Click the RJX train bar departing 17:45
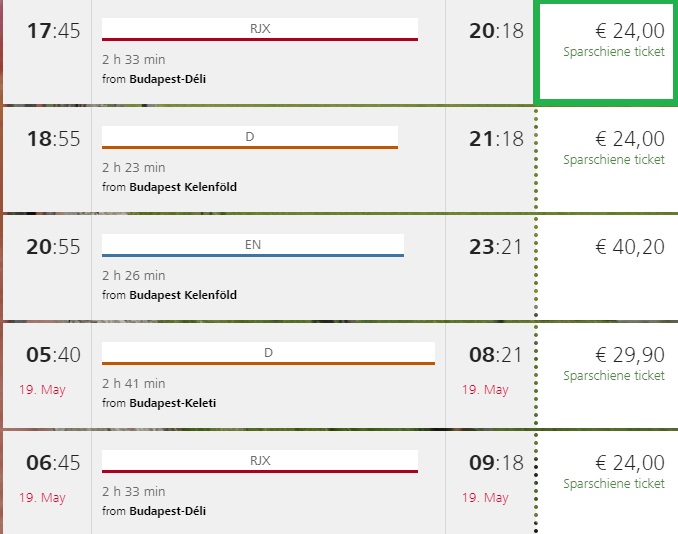 260,29
